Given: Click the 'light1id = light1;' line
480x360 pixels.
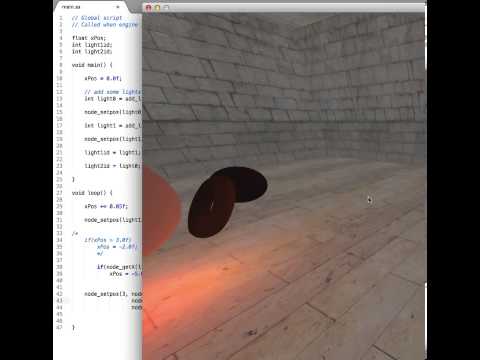Looking at the screenshot, I should coord(112,152).
